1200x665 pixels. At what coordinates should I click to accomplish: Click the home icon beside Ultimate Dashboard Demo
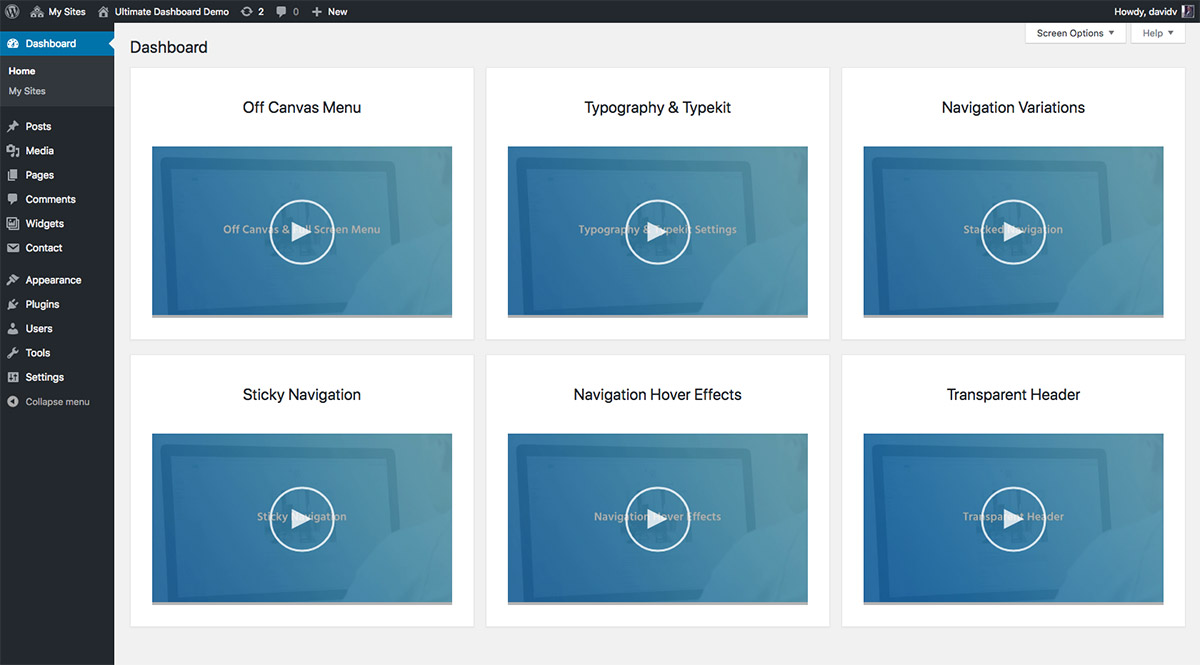(103, 11)
